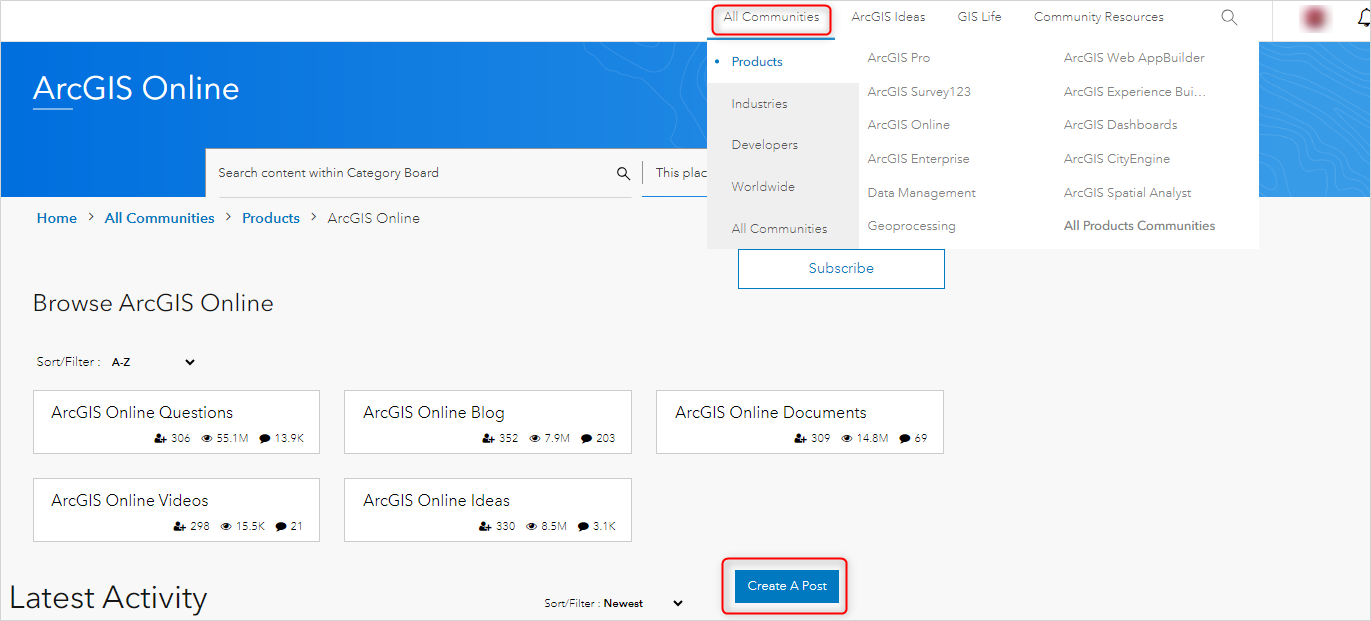Open the ArcGIS Pro community link

coord(898,58)
